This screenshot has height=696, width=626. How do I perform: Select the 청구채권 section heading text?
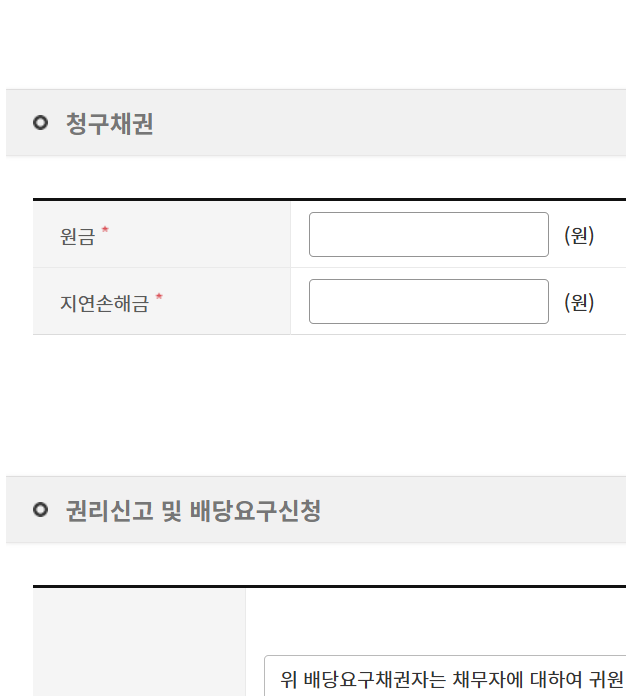[x=109, y=124]
